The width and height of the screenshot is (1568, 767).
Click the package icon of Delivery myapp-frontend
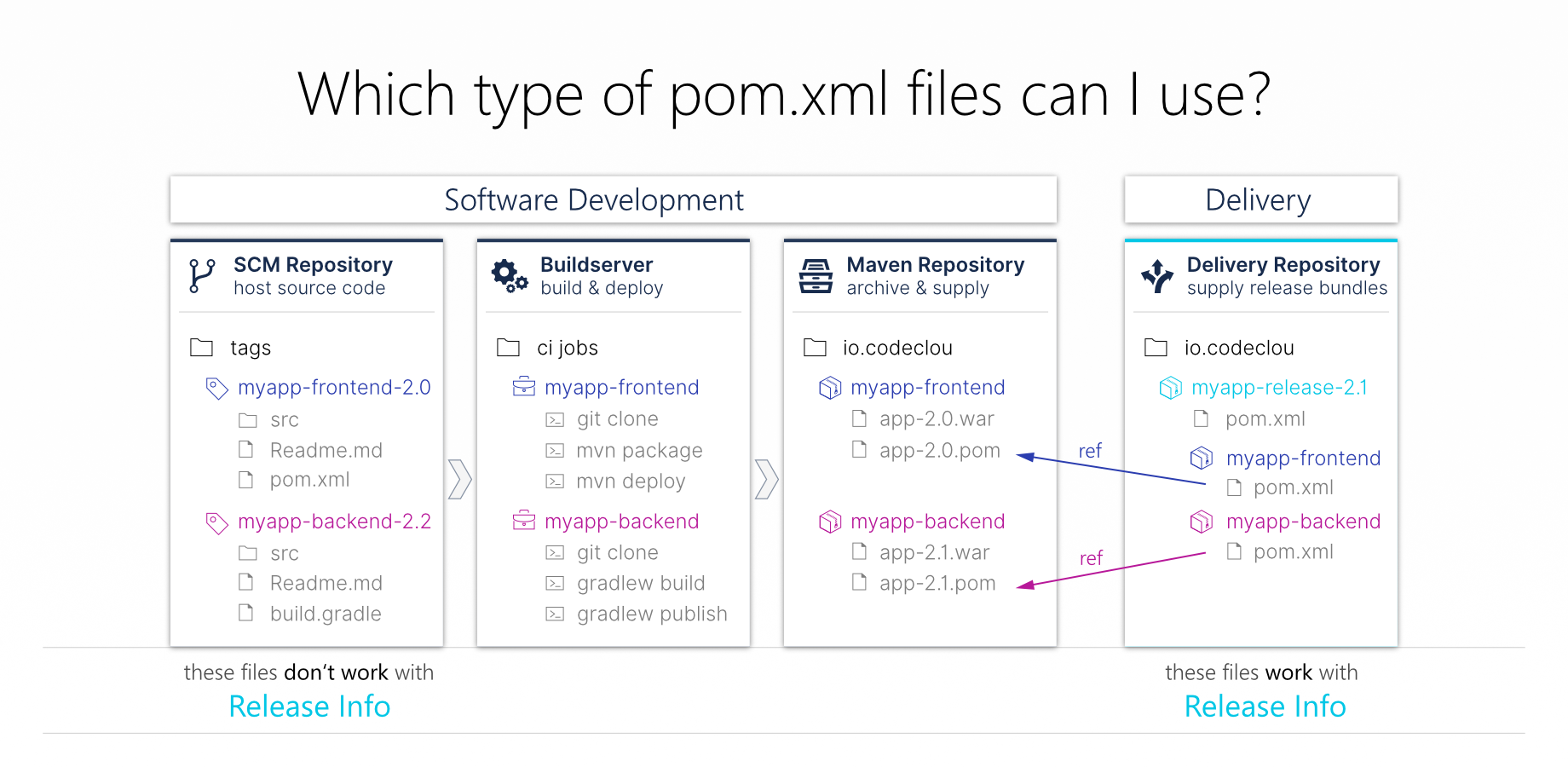[1202, 458]
